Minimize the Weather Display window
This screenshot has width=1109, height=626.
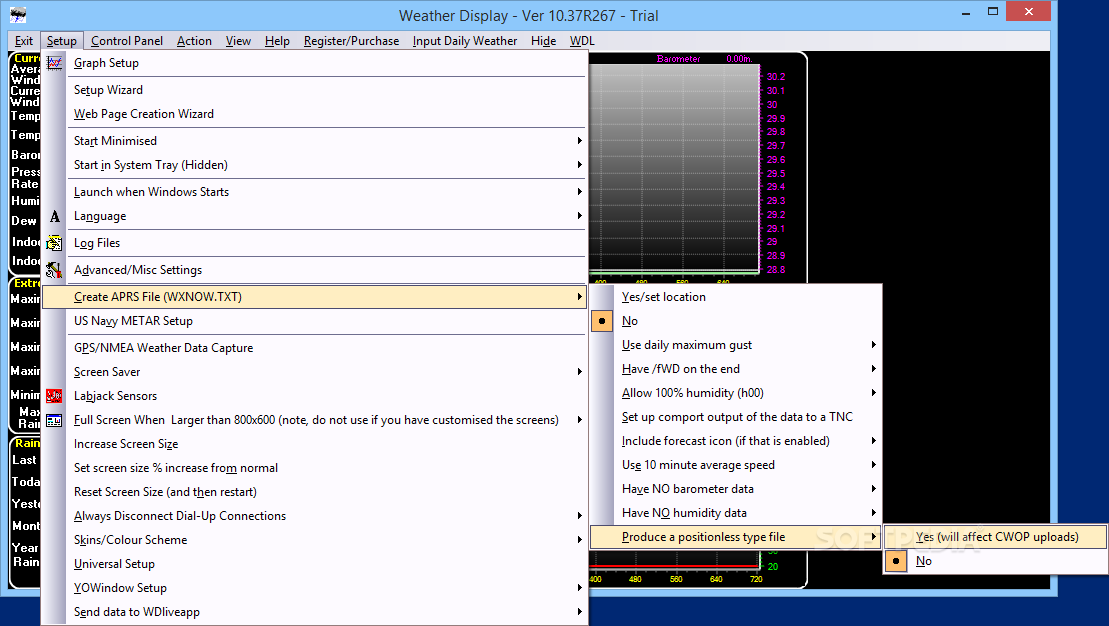tap(966, 12)
